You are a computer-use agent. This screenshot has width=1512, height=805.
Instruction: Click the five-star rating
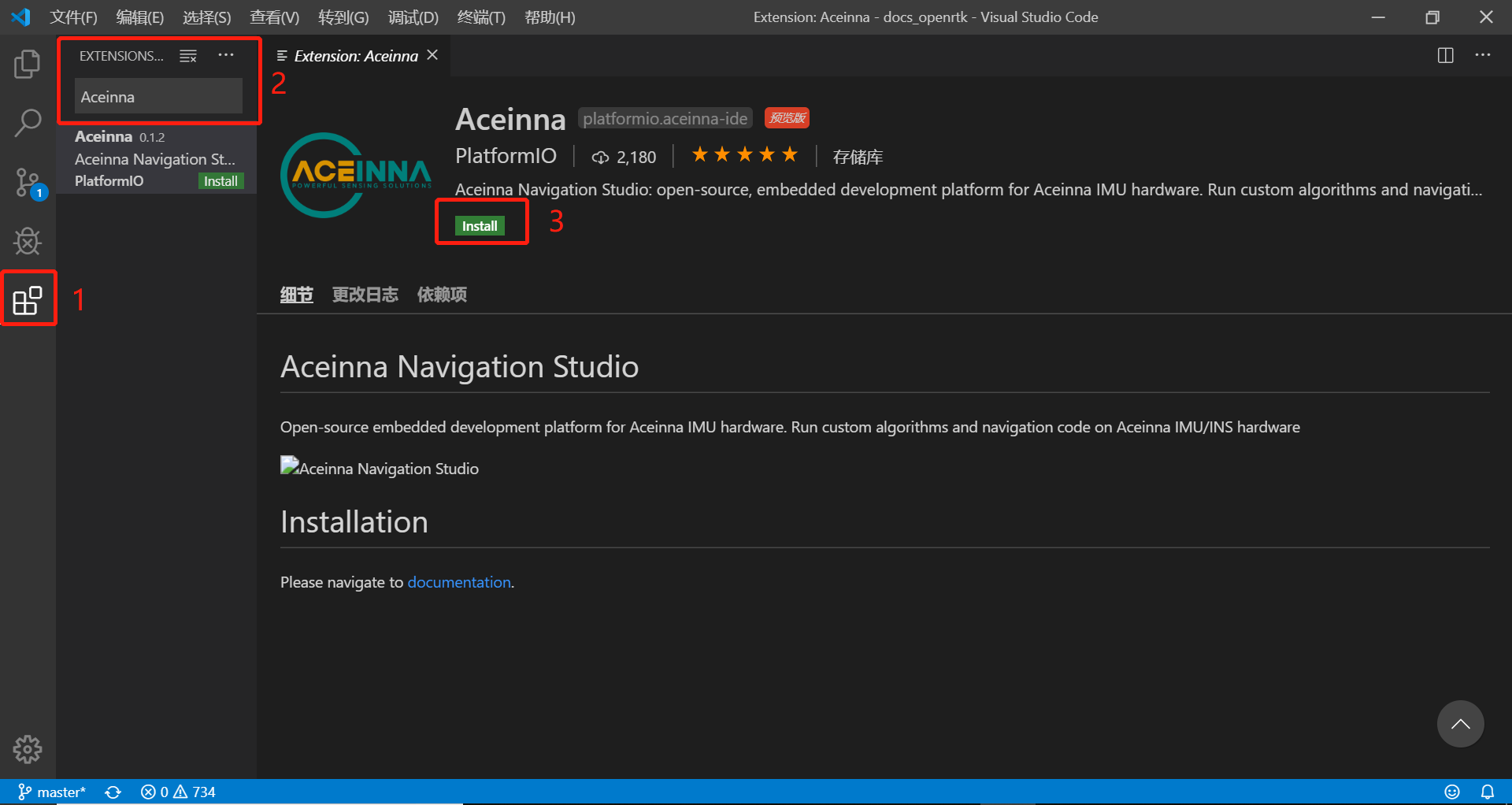[744, 155]
